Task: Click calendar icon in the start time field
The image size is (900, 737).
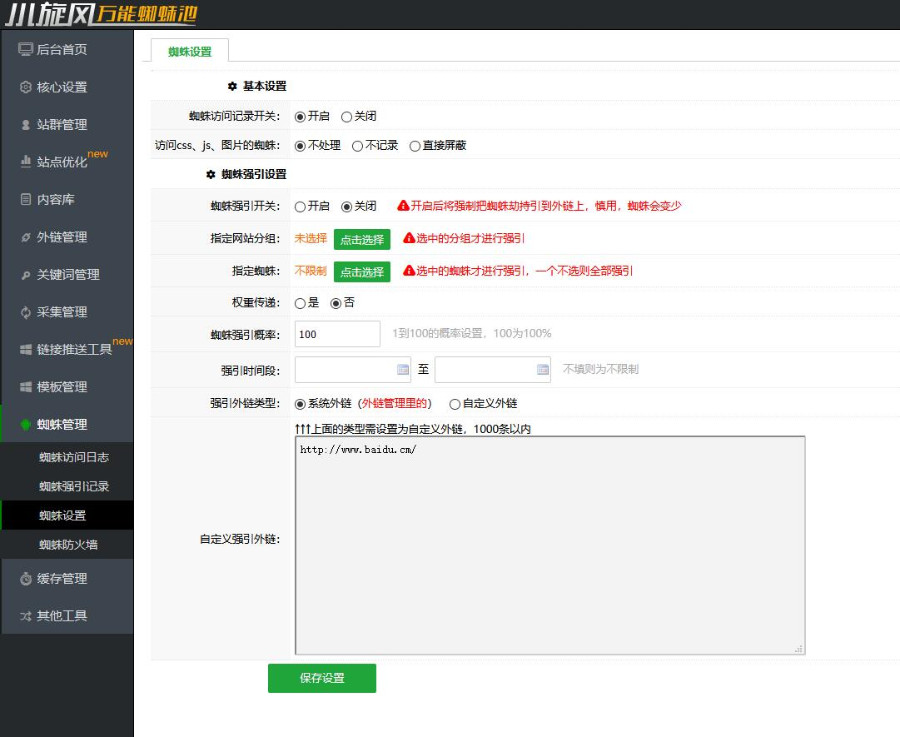Action: click(403, 369)
